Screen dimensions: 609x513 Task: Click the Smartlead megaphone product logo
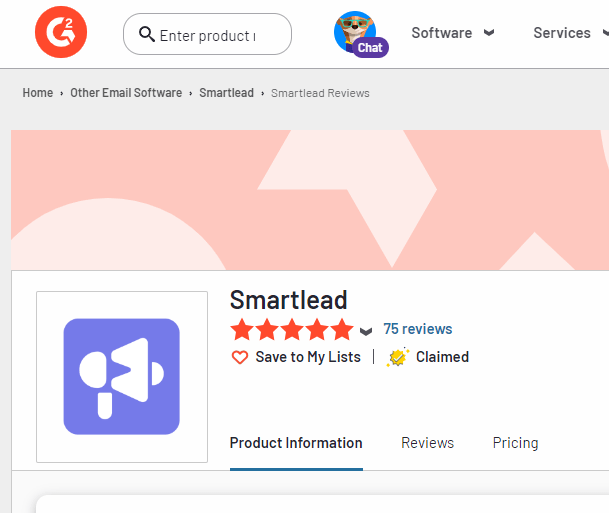click(121, 376)
